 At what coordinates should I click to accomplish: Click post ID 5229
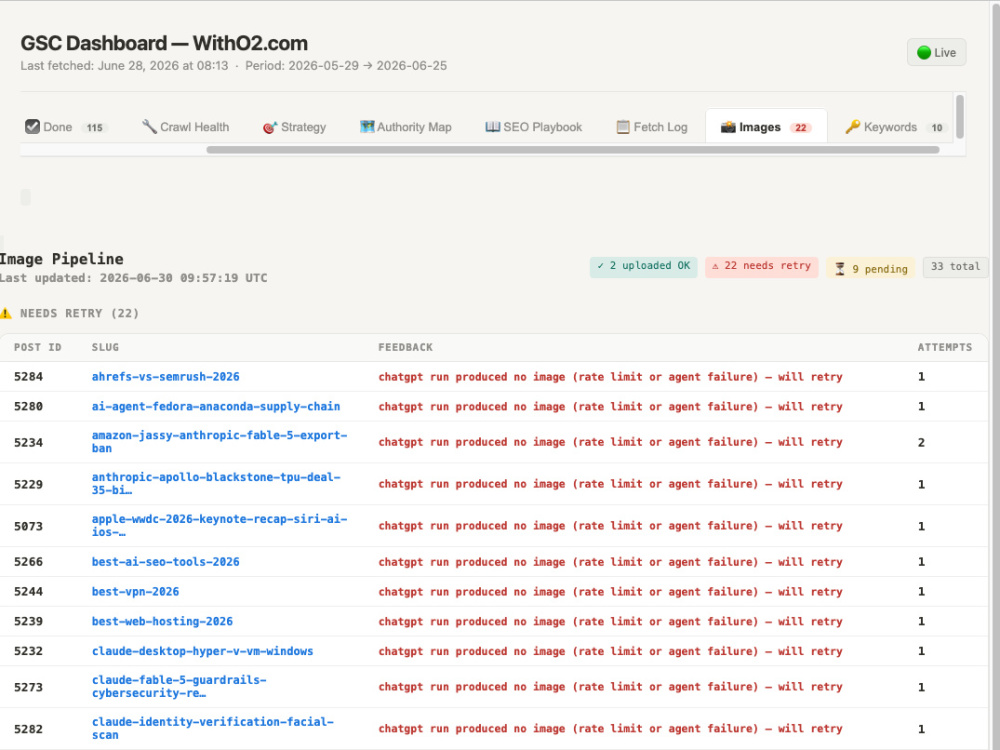coord(28,484)
